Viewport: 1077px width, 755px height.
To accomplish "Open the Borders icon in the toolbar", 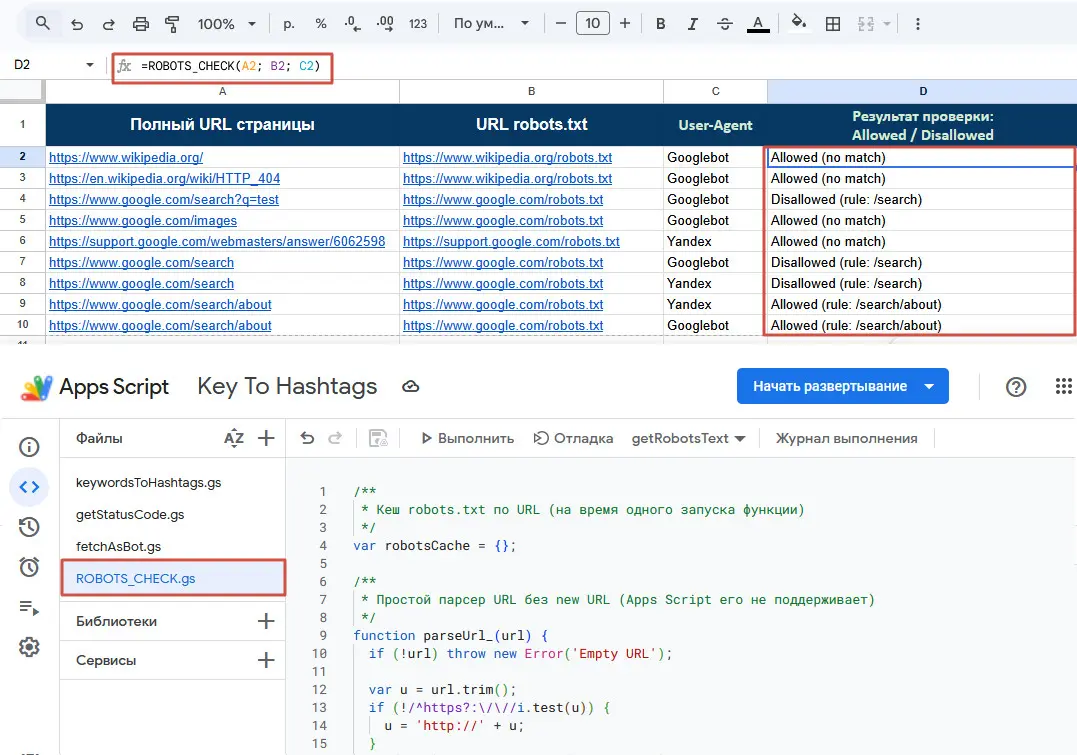I will 834,22.
